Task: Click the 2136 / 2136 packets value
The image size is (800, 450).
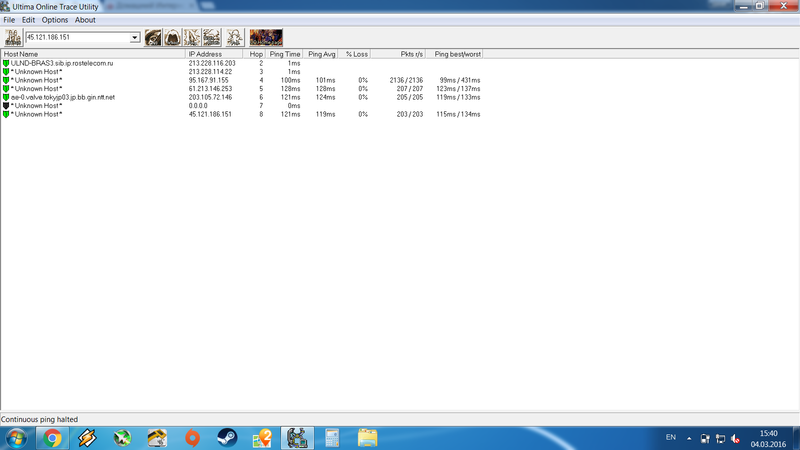Action: [x=406, y=80]
